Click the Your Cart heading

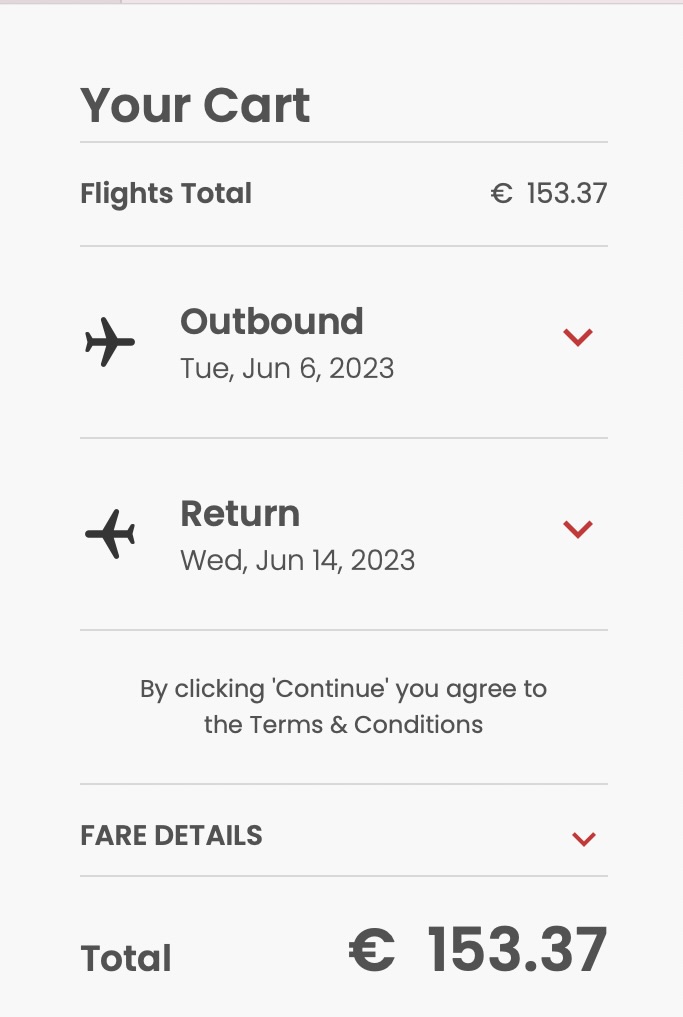tap(195, 105)
